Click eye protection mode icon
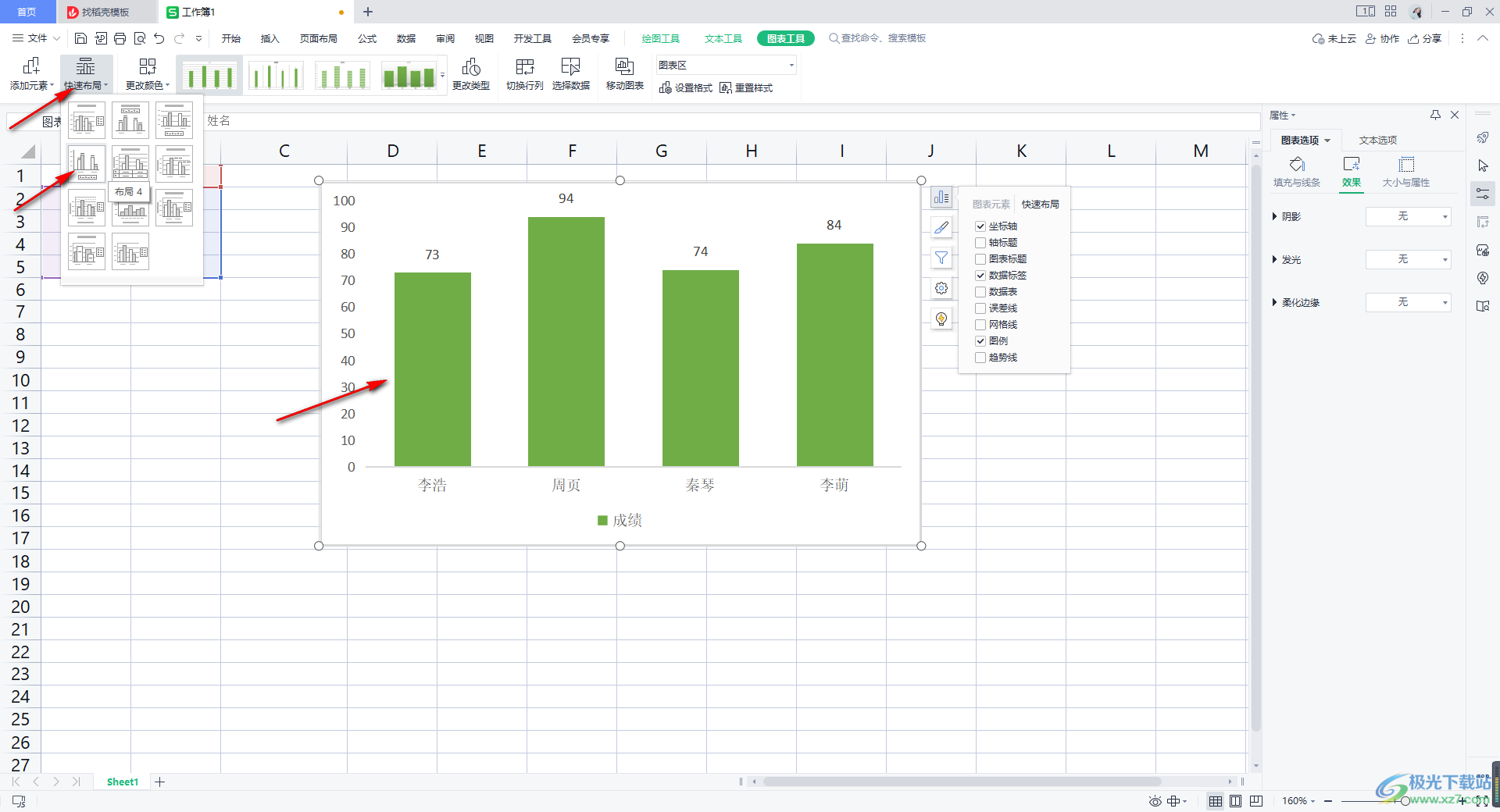This screenshot has height=812, width=1500. tap(1155, 801)
